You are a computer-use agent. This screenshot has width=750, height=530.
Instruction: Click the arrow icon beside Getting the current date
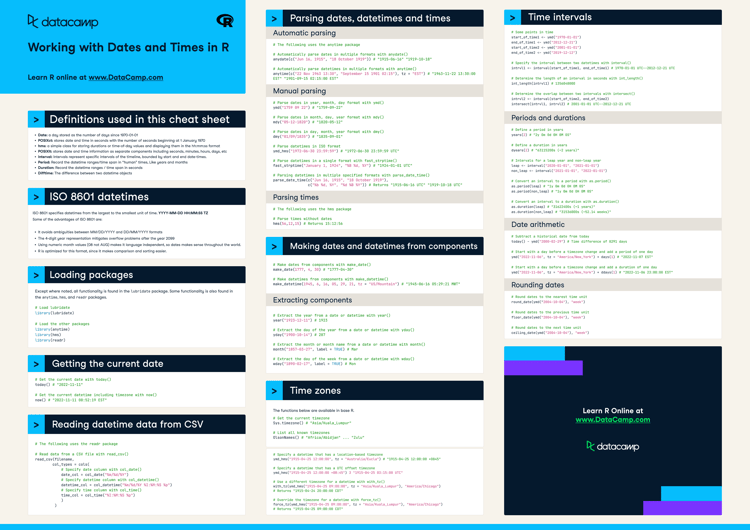36,364
